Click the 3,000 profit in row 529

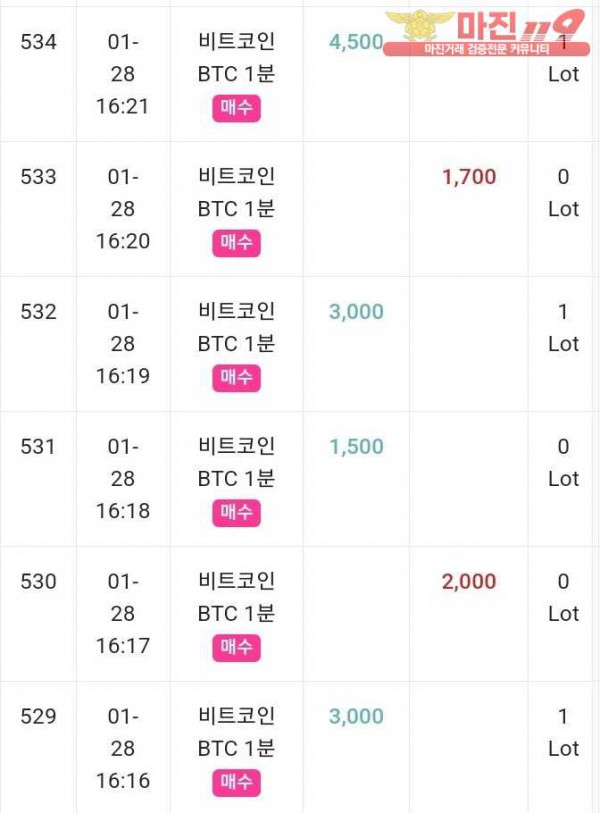pyautogui.click(x=356, y=717)
